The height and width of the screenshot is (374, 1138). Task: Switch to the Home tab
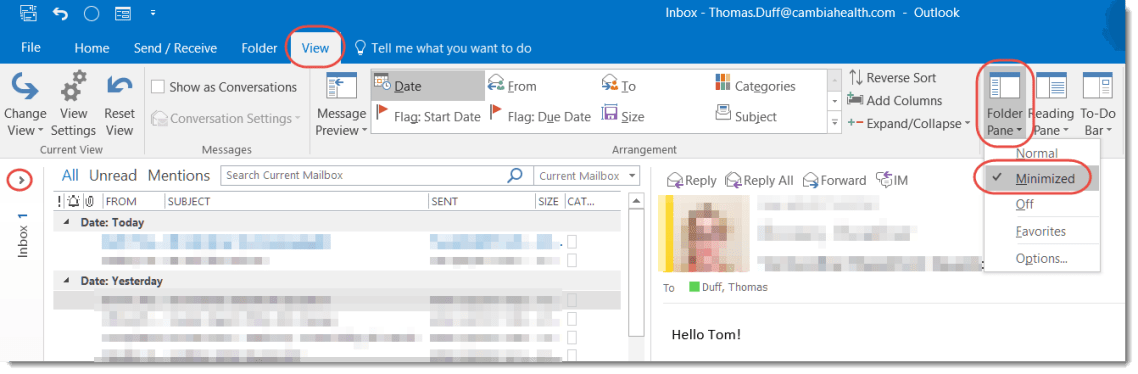pyautogui.click(x=92, y=48)
